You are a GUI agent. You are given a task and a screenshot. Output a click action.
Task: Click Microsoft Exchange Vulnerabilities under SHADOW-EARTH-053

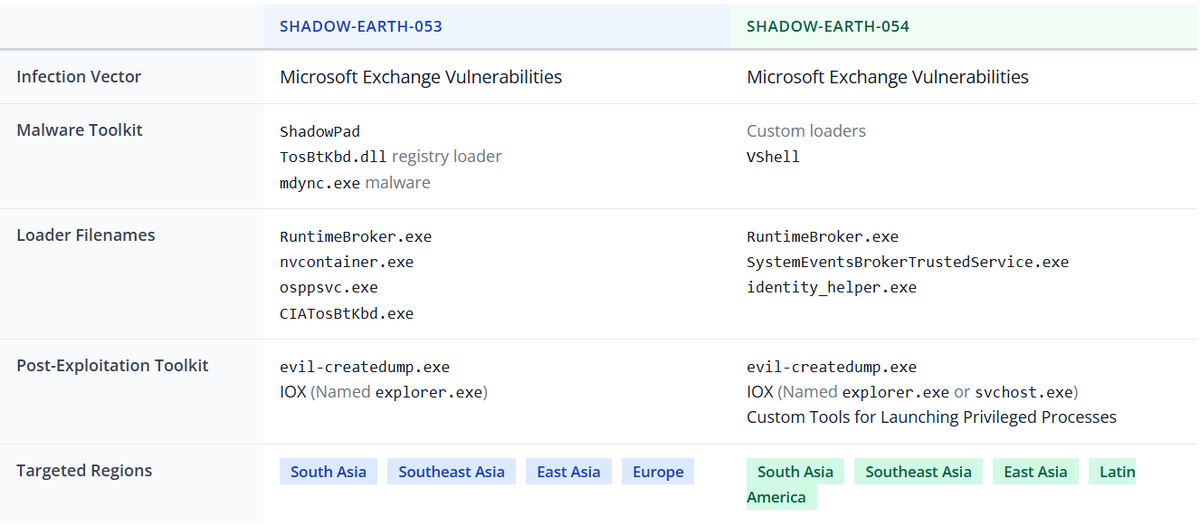click(421, 77)
